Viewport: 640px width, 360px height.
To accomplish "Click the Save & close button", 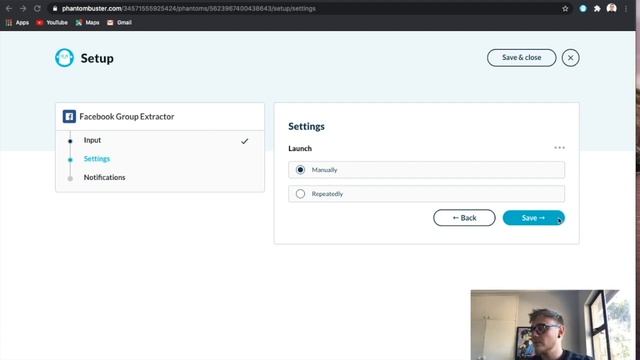I will (x=521, y=58).
